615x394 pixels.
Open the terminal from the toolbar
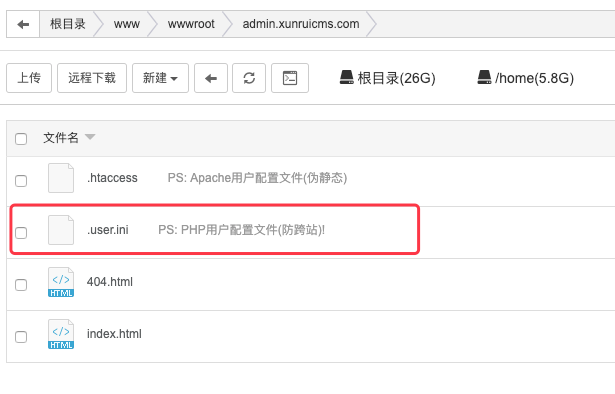pyautogui.click(x=290, y=78)
